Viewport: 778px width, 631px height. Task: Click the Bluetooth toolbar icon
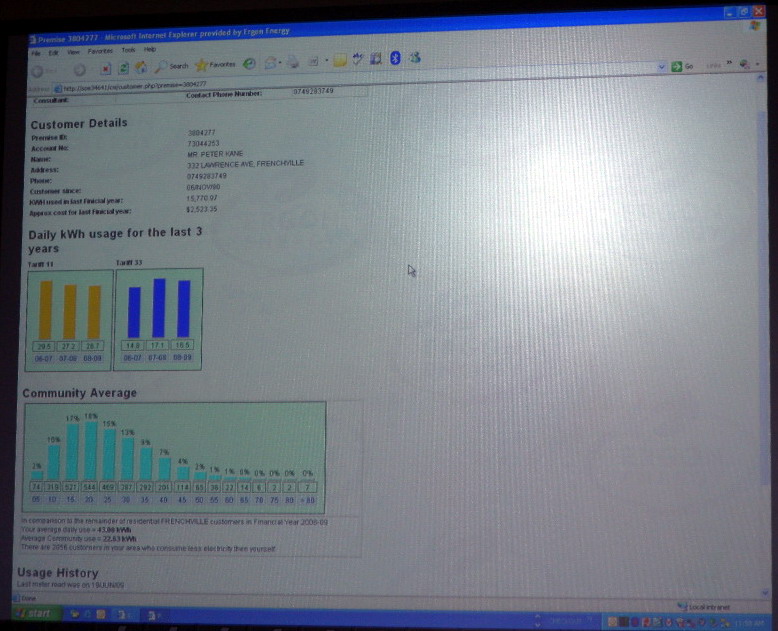(x=395, y=58)
